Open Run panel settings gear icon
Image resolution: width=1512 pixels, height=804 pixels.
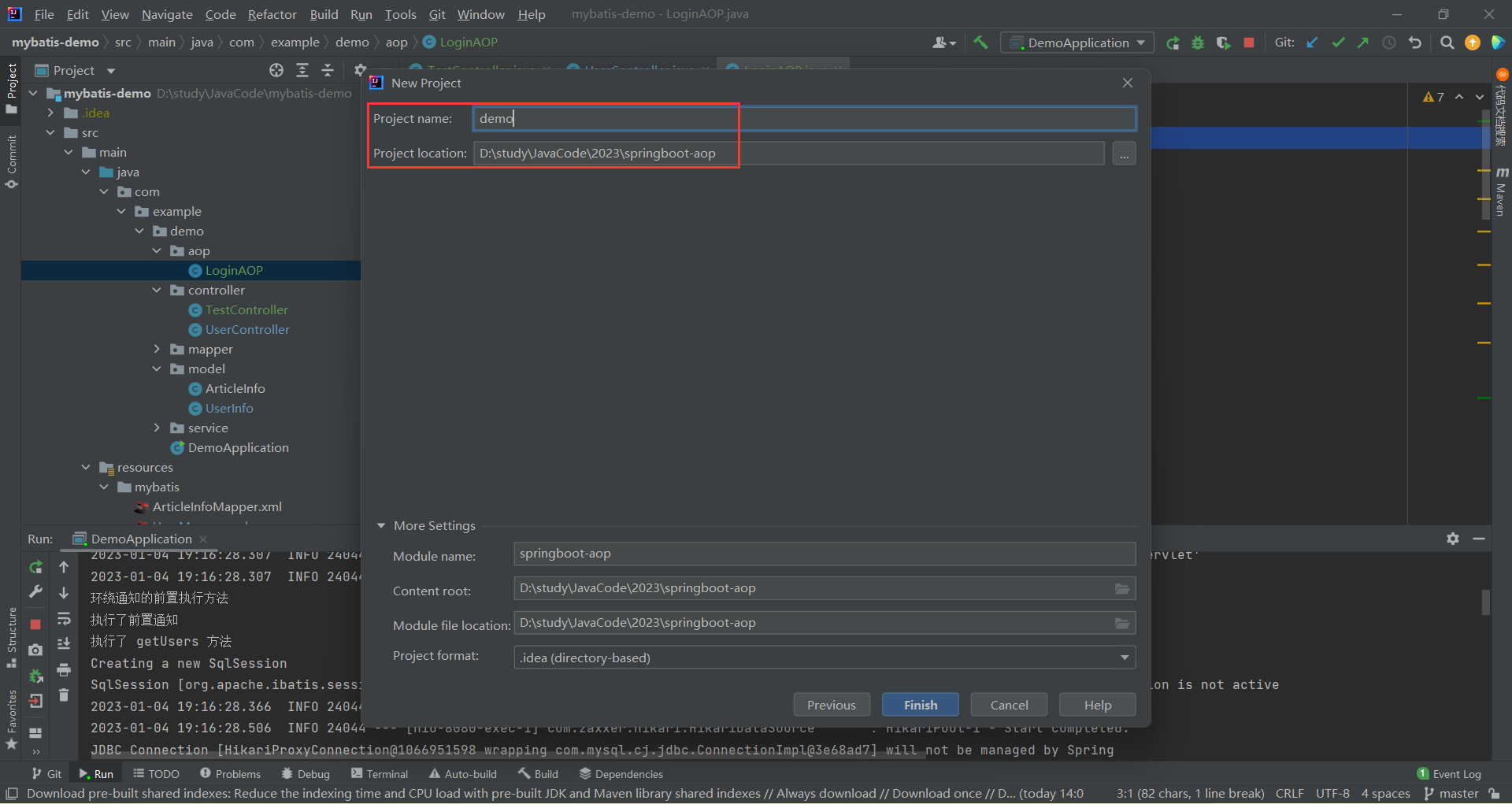click(x=1453, y=539)
